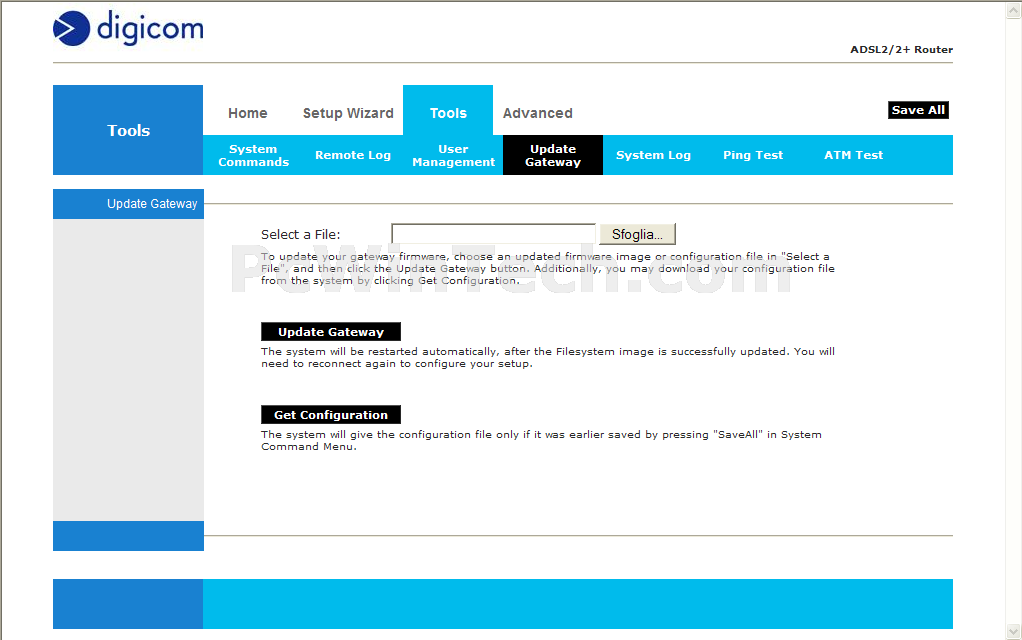Click the scrollbar up arrow
The width and height of the screenshot is (1022, 640).
[1013, 8]
